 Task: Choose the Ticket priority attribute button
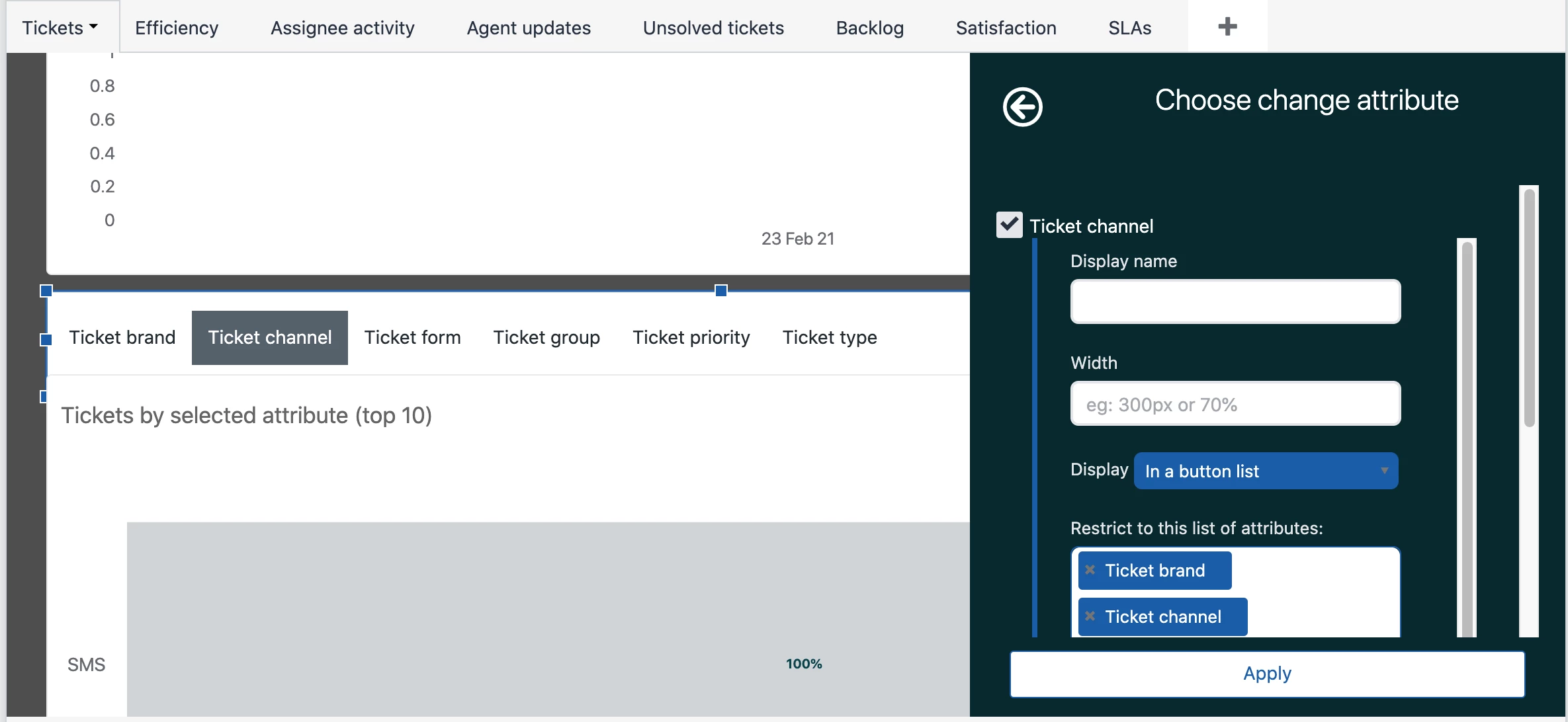tap(691, 337)
